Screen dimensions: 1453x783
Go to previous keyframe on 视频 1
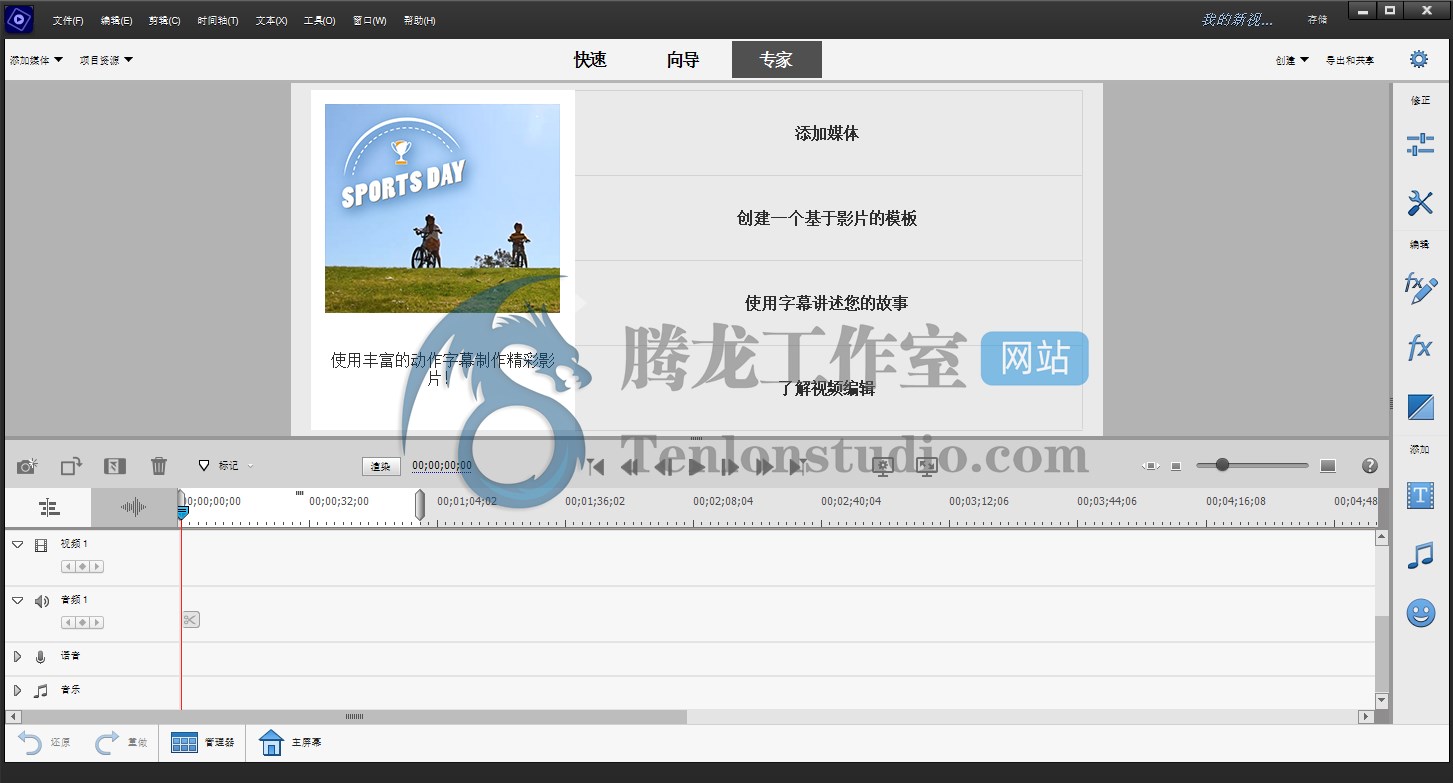(69, 567)
